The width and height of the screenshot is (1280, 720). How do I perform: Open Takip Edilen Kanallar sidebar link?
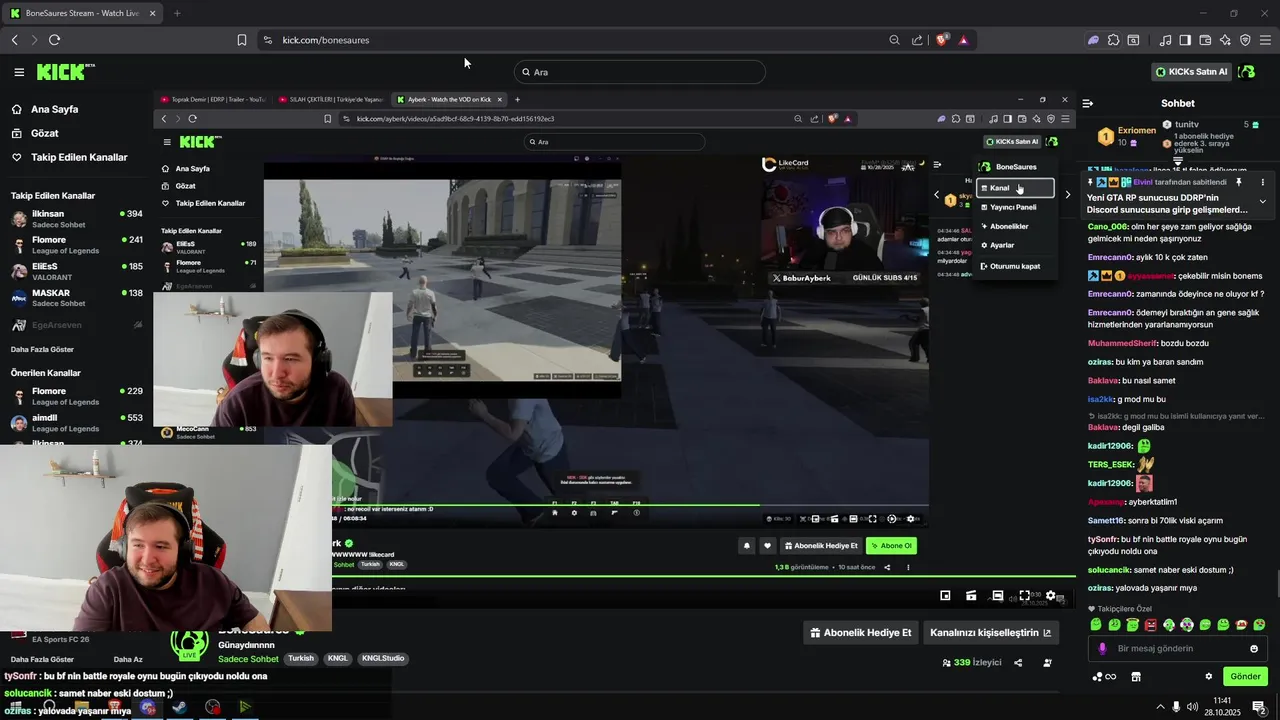click(x=79, y=157)
